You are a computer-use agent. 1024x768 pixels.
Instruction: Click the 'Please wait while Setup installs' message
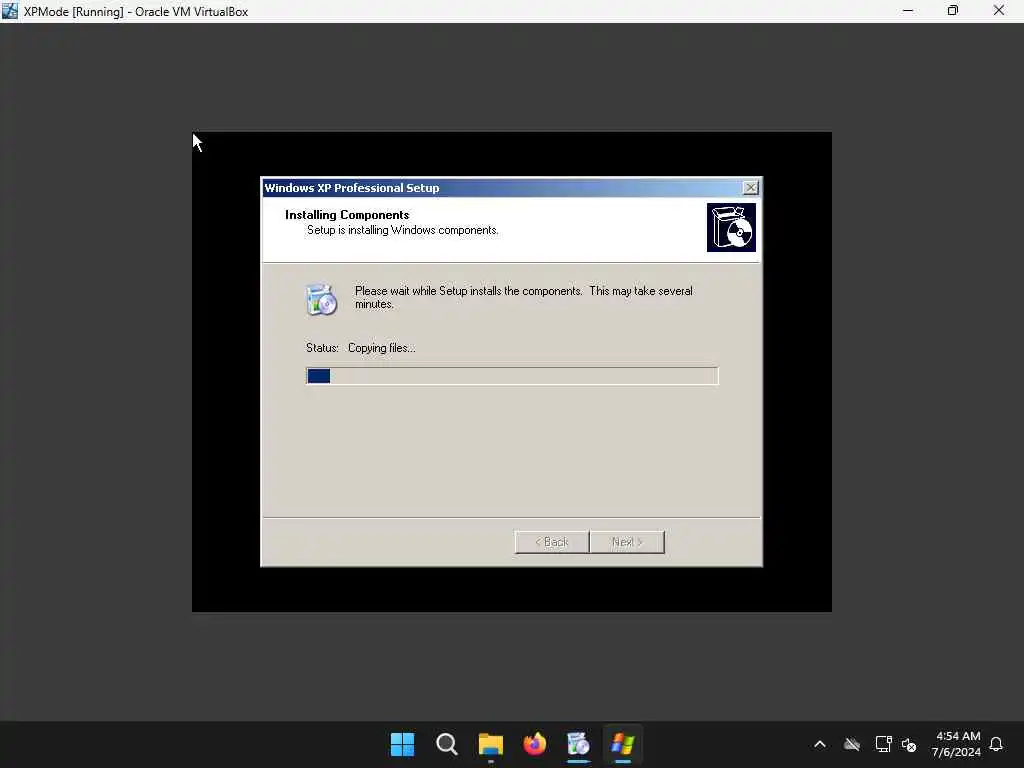pyautogui.click(x=524, y=297)
